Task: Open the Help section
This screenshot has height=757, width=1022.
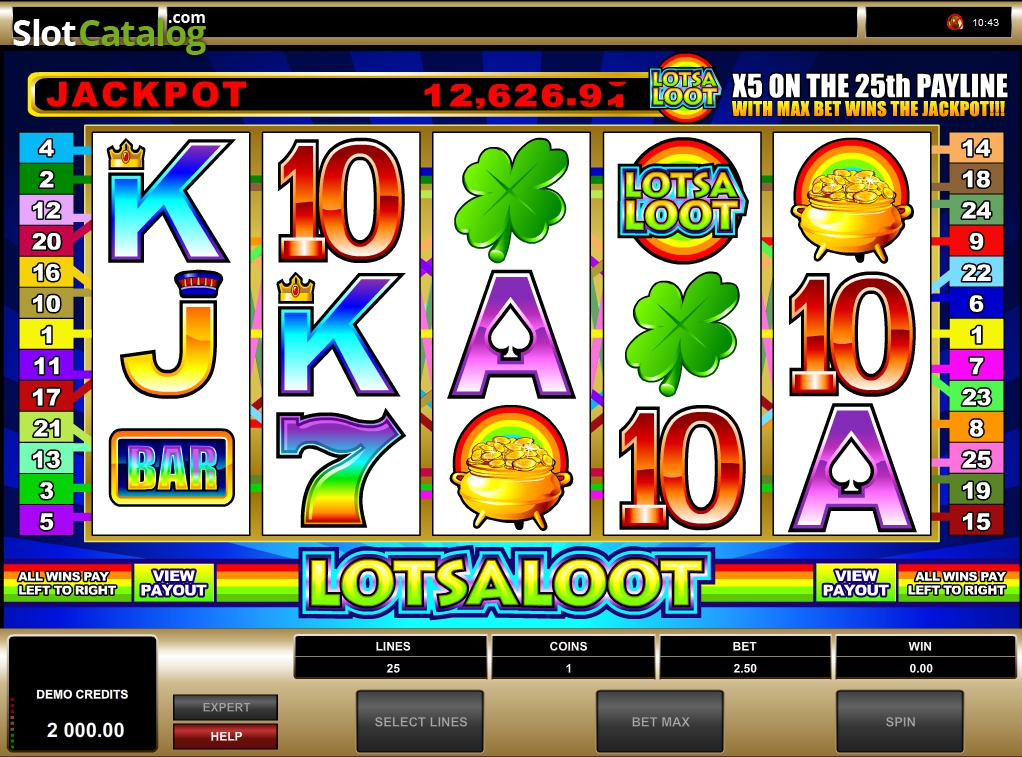Action: point(226,736)
